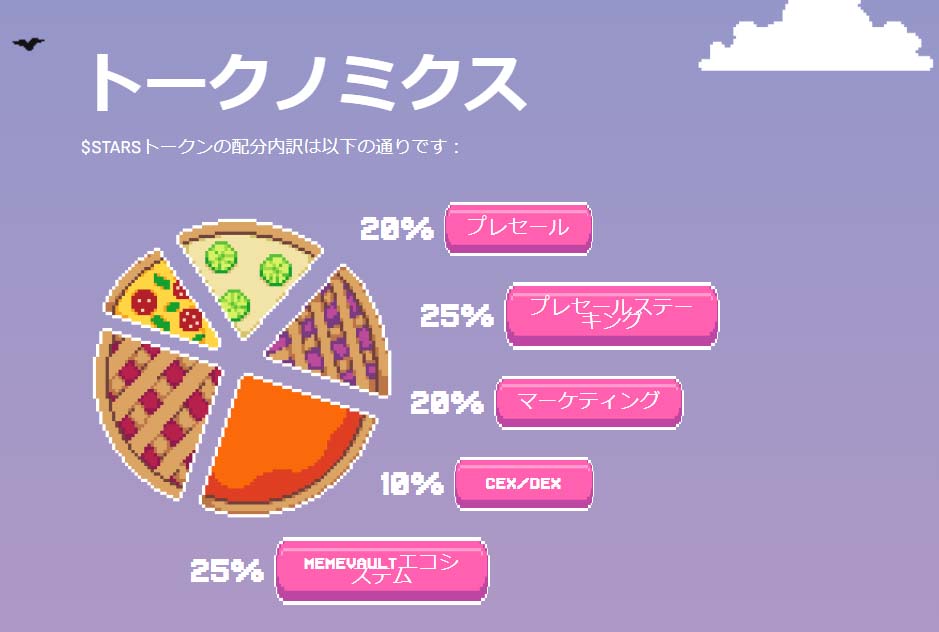
Task: Click the 20% label beside マーケティング
Action: pos(447,403)
